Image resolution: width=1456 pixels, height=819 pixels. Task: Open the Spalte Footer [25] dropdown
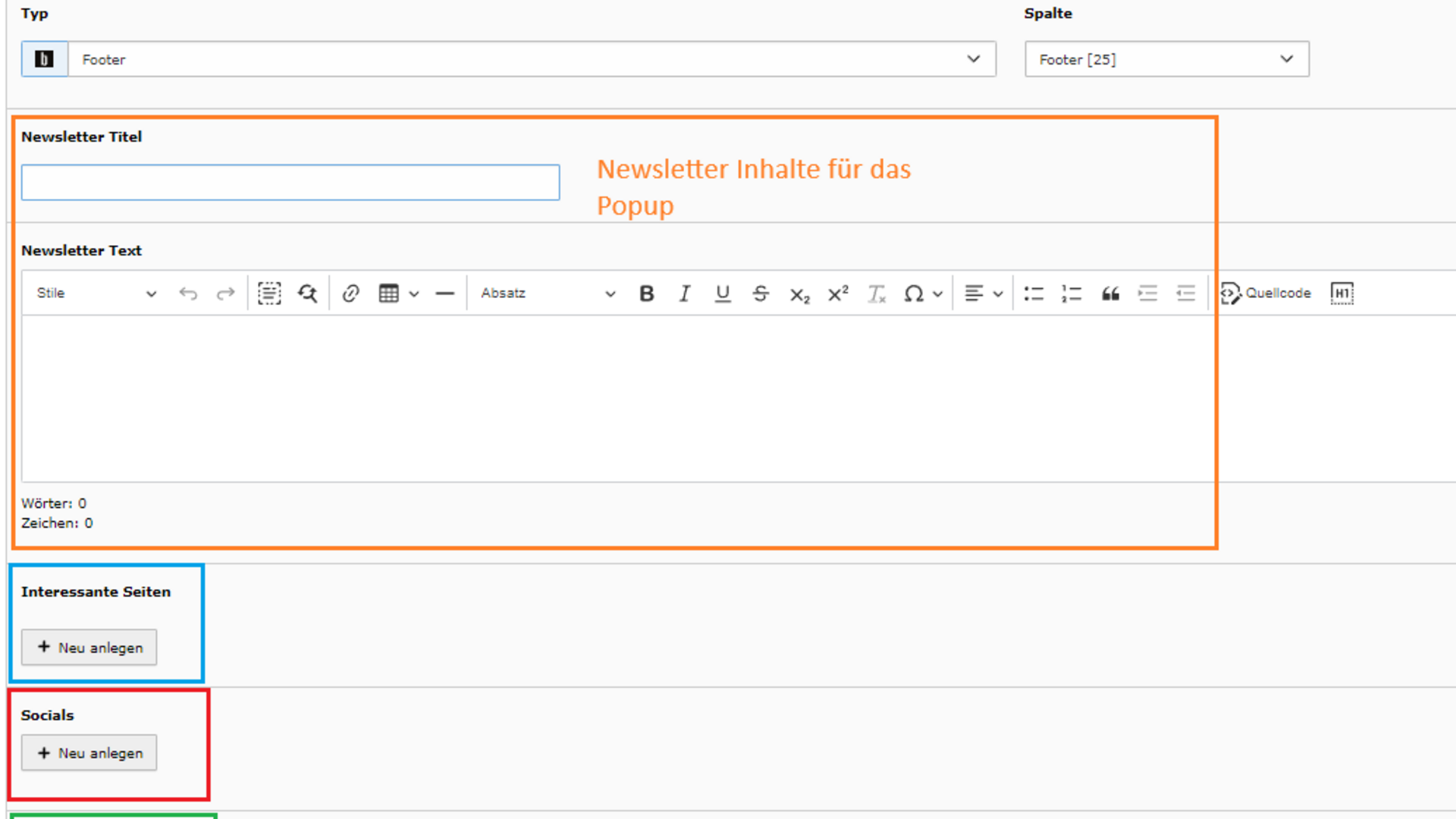(x=1166, y=59)
